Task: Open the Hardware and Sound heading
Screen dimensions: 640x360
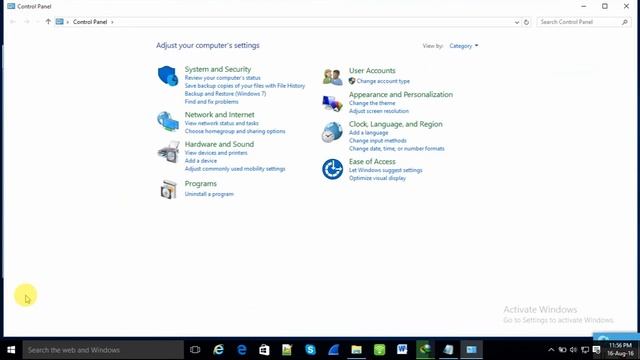Action: tap(219, 144)
